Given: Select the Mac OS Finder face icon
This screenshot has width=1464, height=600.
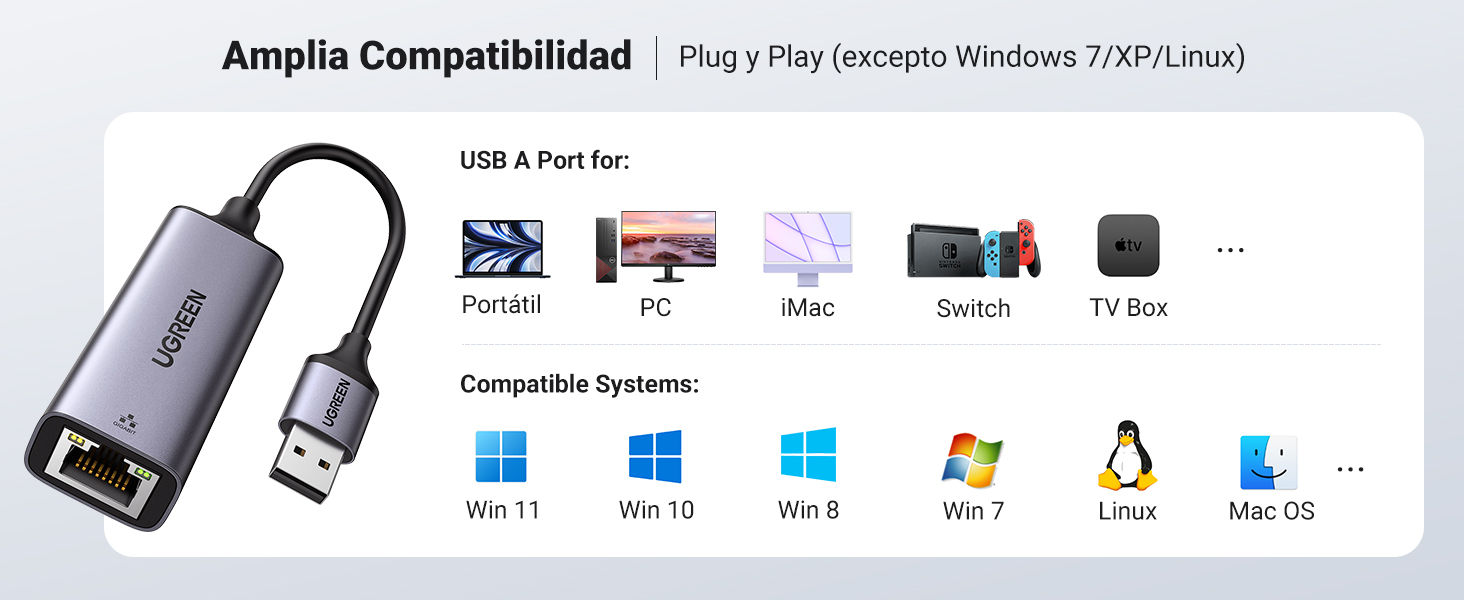Looking at the screenshot, I should click(x=1269, y=462).
